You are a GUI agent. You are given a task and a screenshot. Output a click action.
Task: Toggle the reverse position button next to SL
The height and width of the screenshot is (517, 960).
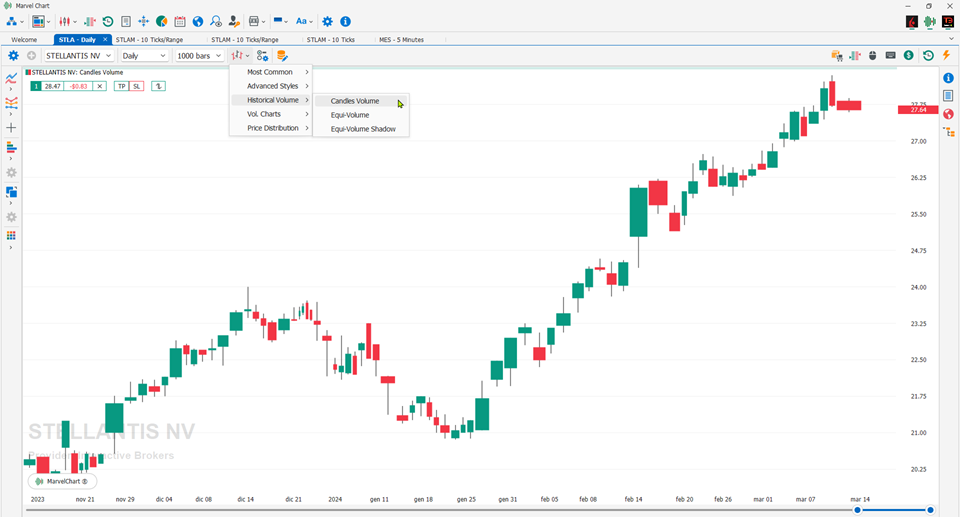[x=159, y=86]
